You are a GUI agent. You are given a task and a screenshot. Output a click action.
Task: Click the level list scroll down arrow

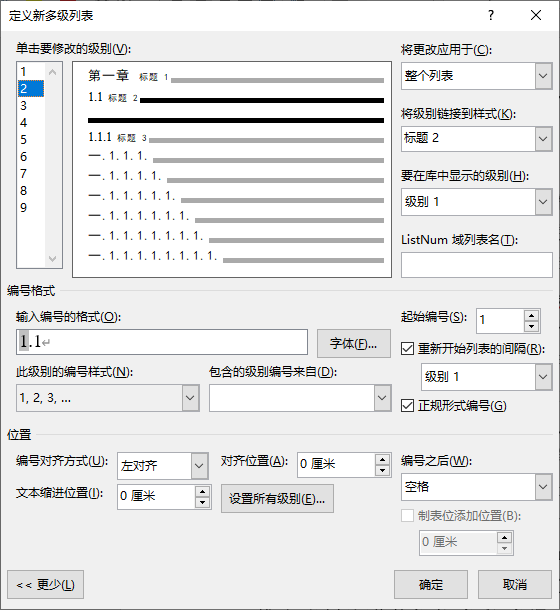click(x=53, y=259)
